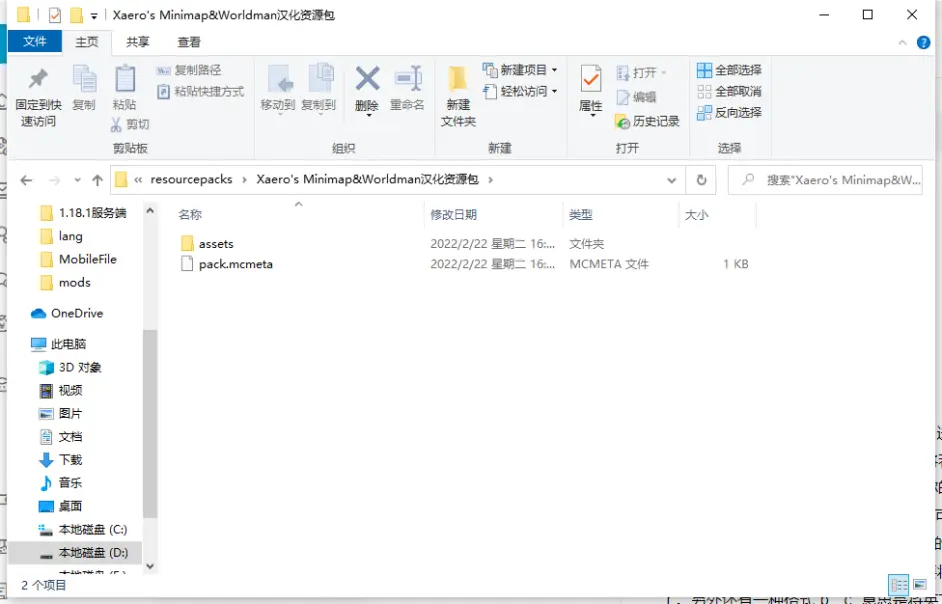942x604 pixels.
Task: Open the 1.18.1服务端 folder in sidebar
Action: click(x=83, y=213)
